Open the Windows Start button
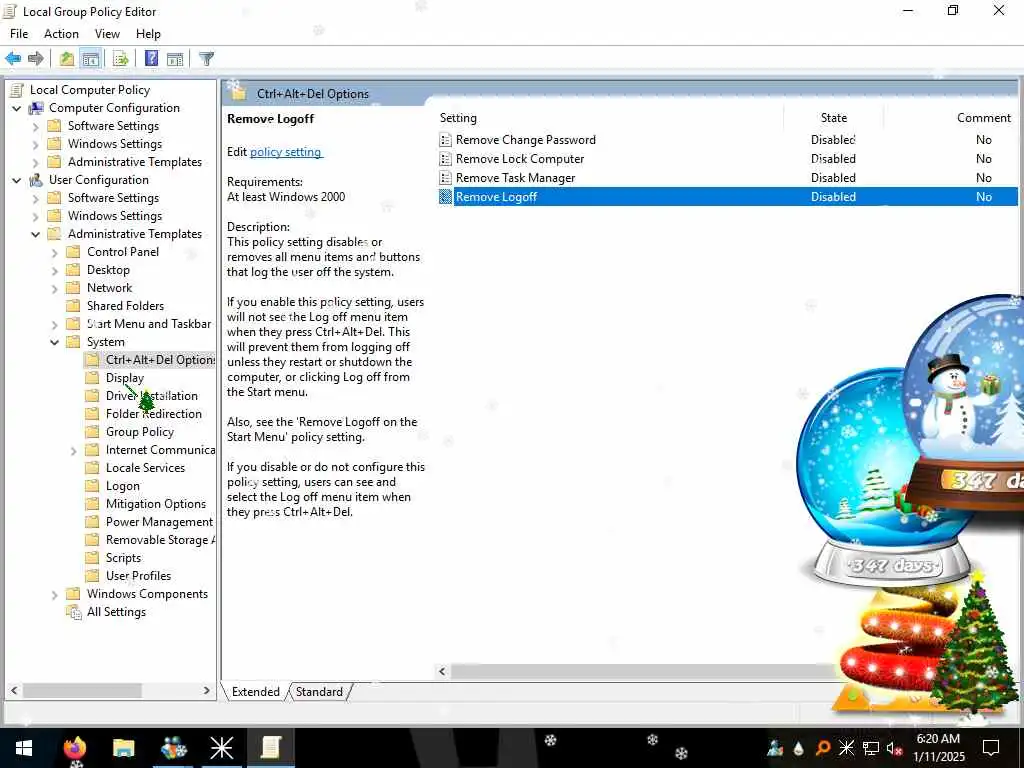This screenshot has width=1024, height=768. tap(24, 747)
